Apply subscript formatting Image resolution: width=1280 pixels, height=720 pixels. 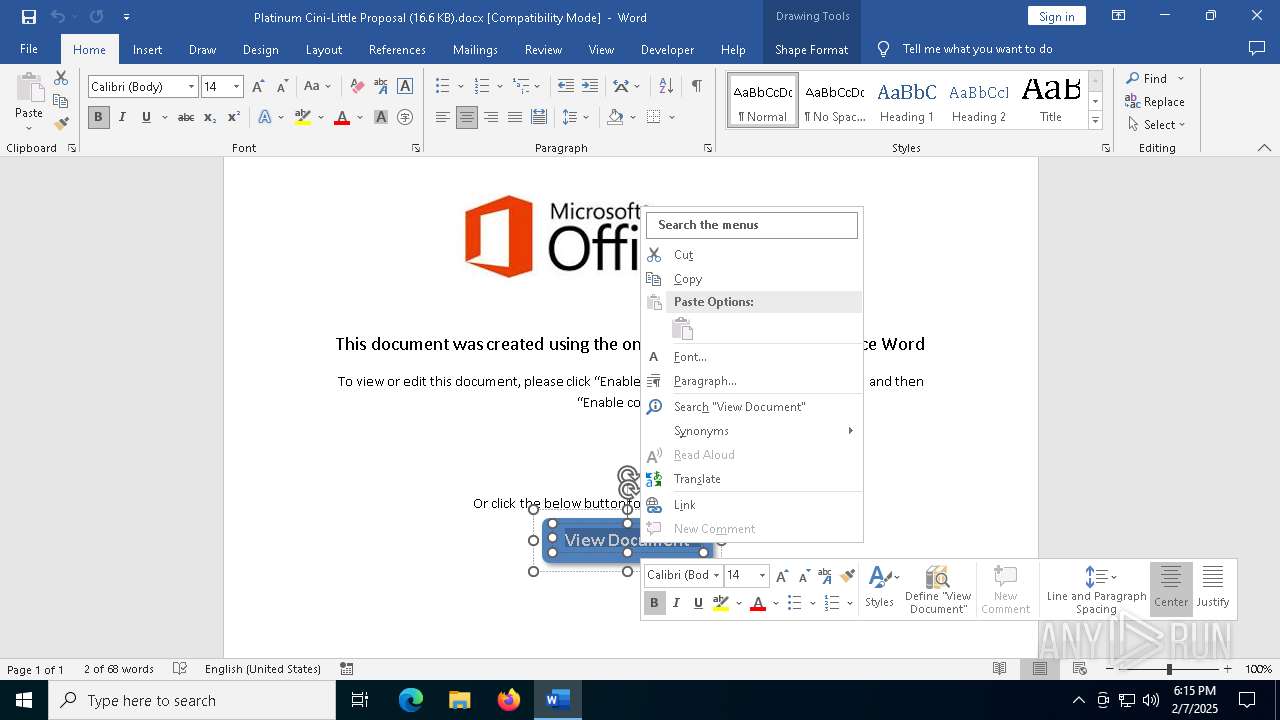pos(210,117)
